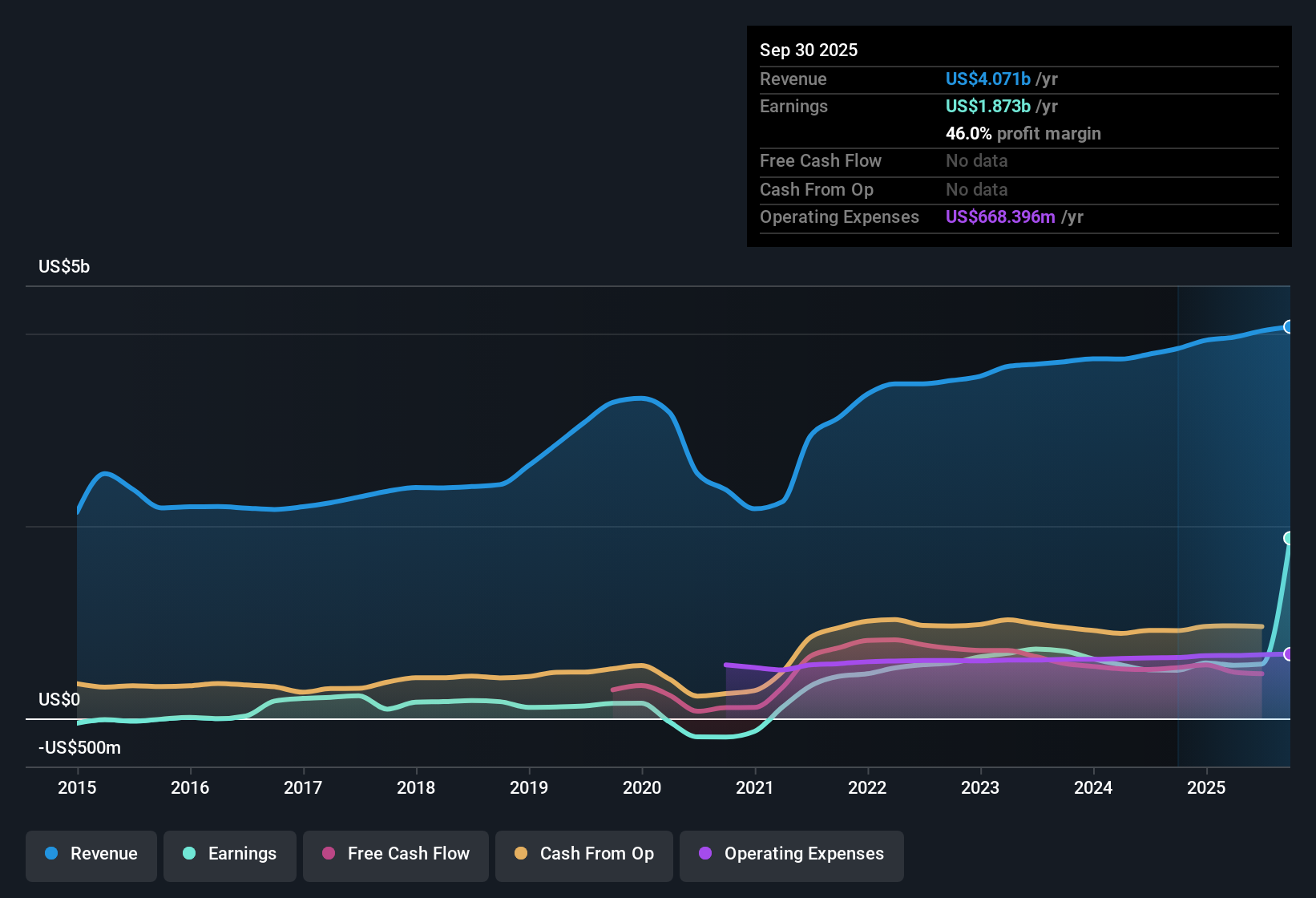The height and width of the screenshot is (898, 1316).
Task: Toggle the Cash From Op series
Action: coord(584,854)
